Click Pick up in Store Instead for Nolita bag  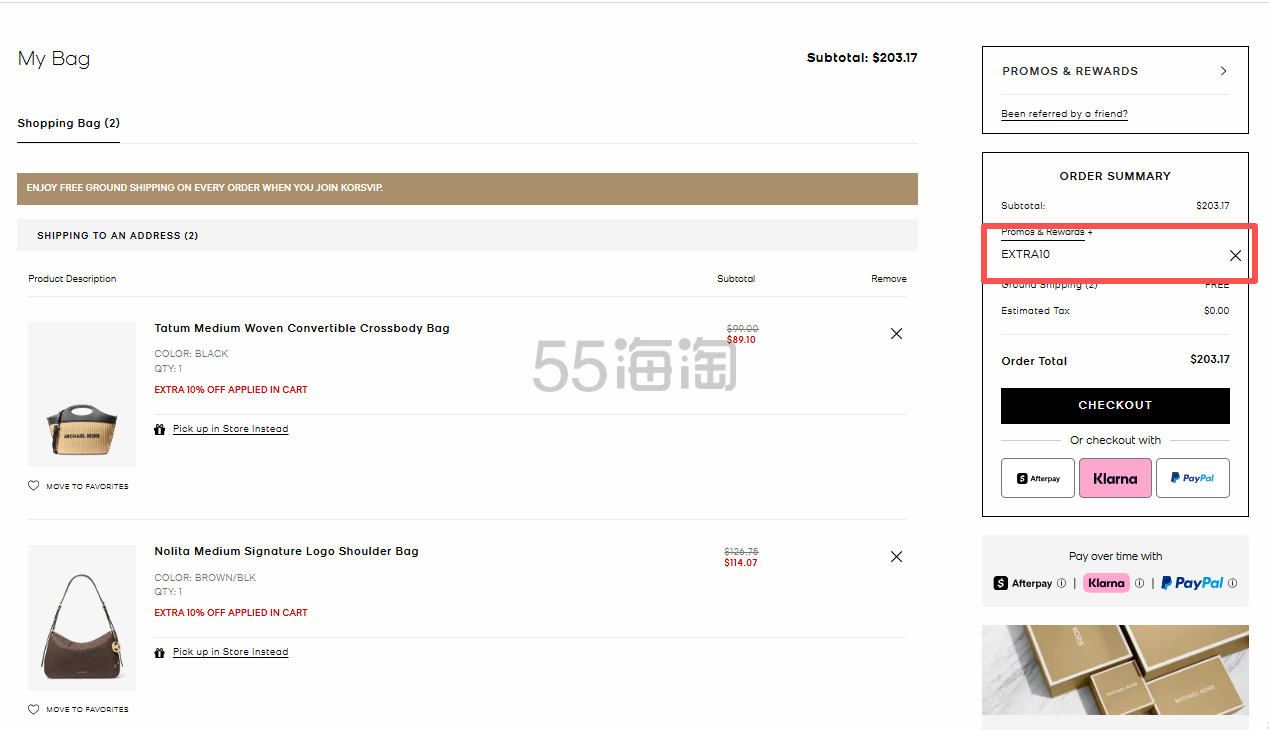point(230,652)
